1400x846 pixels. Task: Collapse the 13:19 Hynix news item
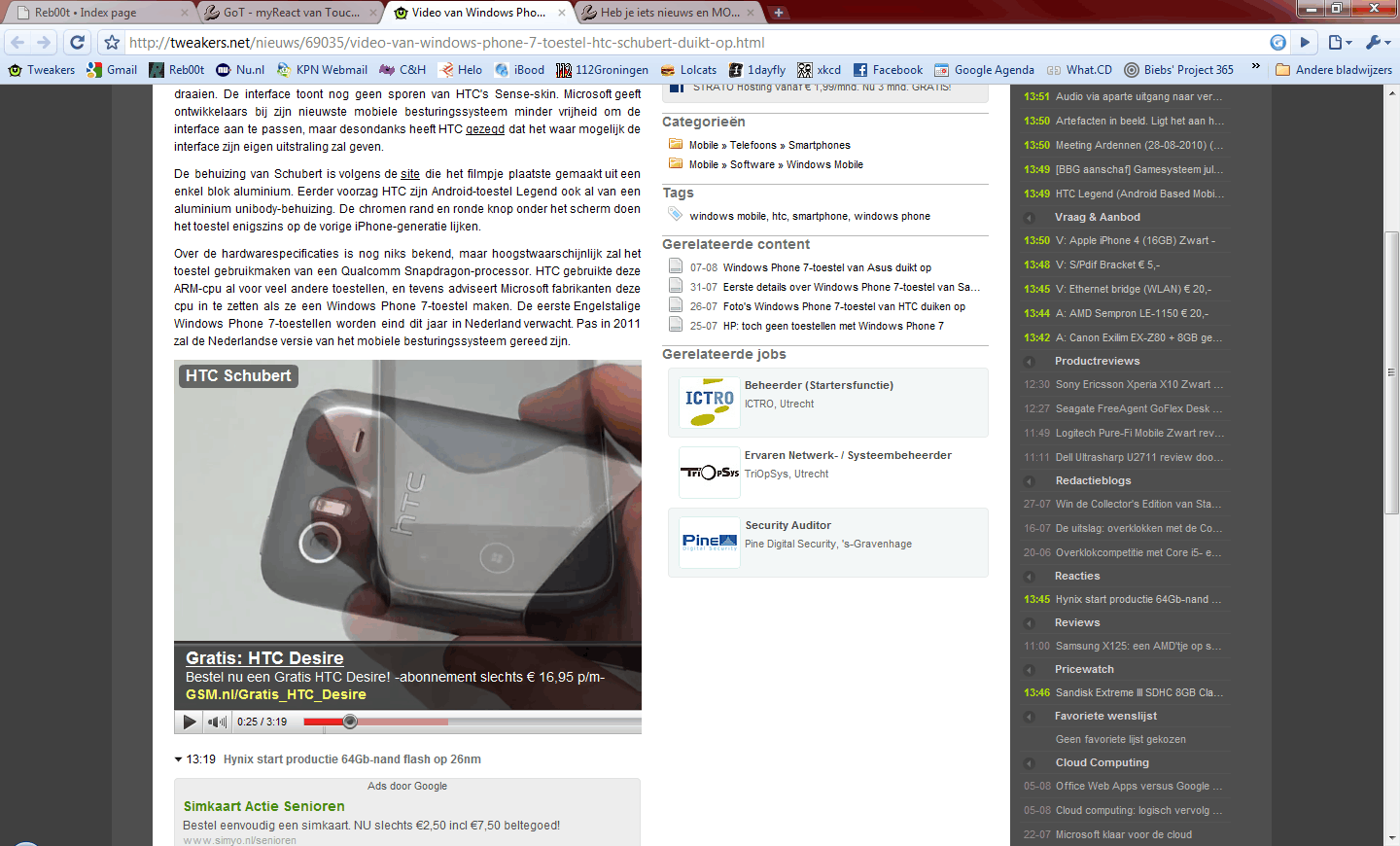(178, 759)
